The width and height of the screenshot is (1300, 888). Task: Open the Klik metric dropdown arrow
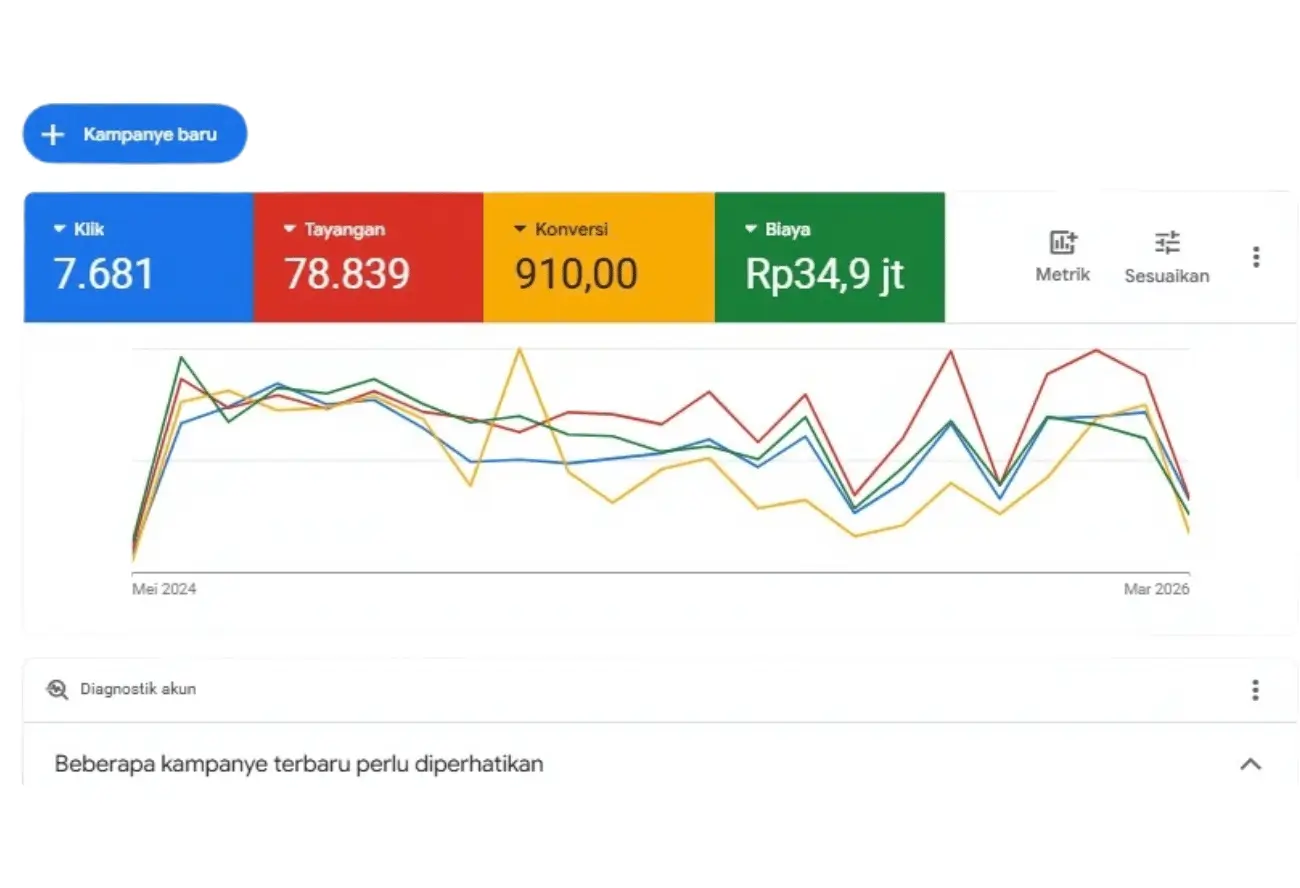click(x=59, y=229)
